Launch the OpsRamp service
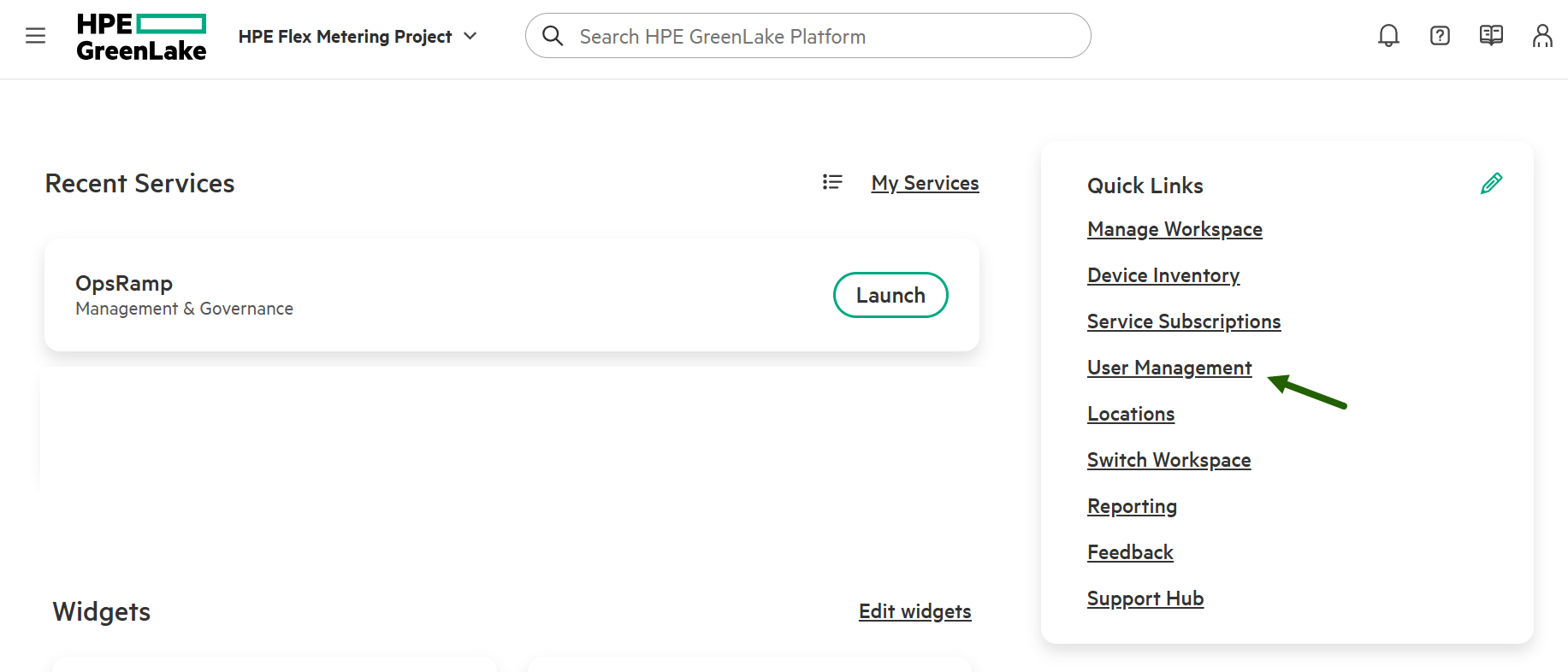Screen dimensions: 1568x672 [891, 295]
